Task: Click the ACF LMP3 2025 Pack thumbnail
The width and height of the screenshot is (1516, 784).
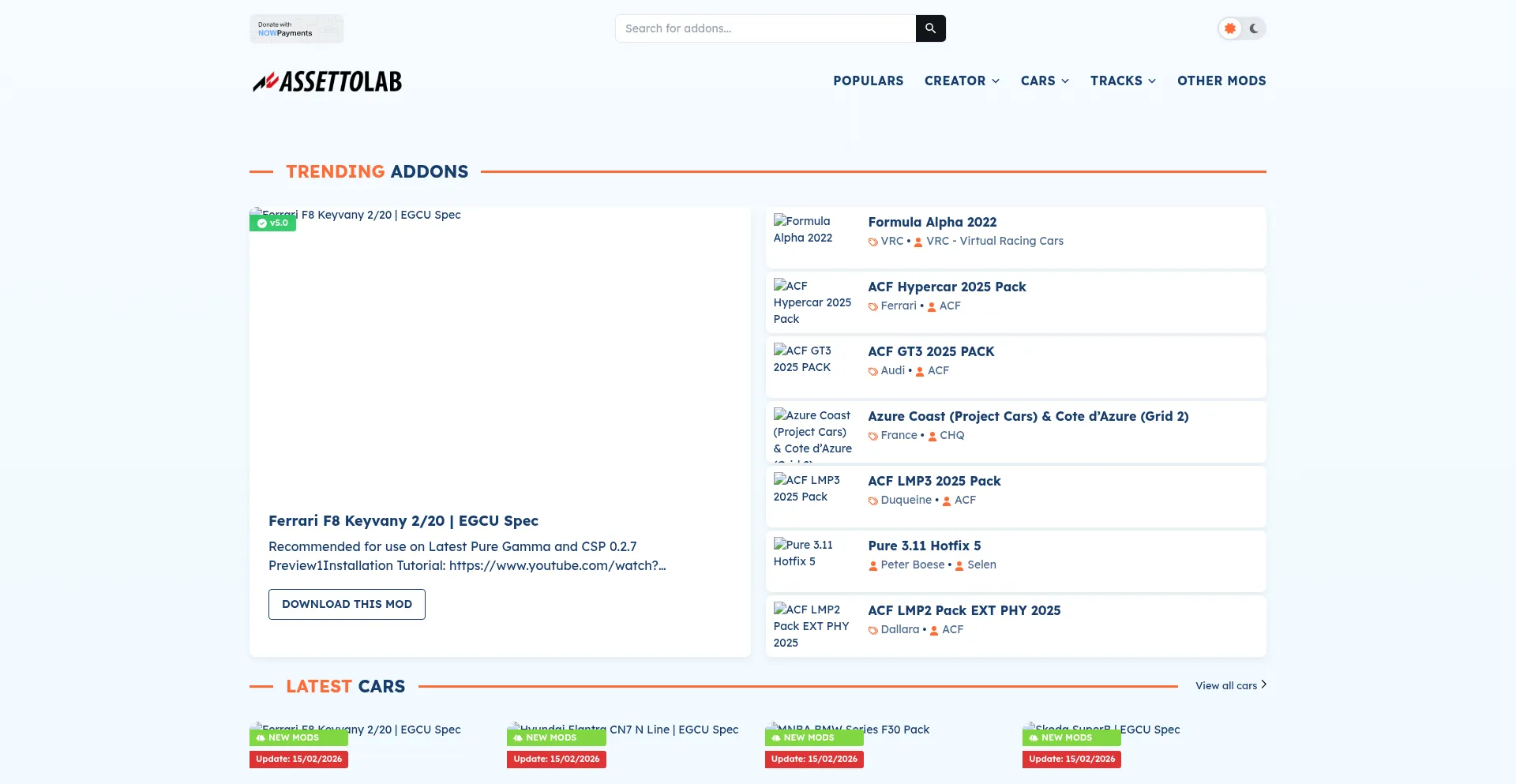Action: 812,497
